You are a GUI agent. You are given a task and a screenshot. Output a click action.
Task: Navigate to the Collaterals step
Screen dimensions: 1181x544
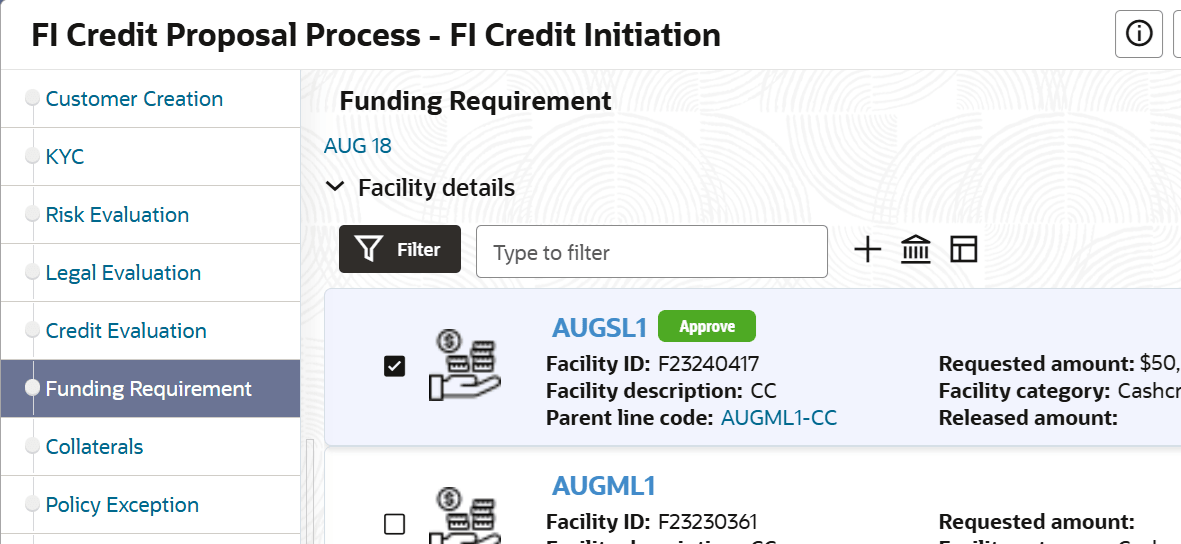(x=94, y=447)
